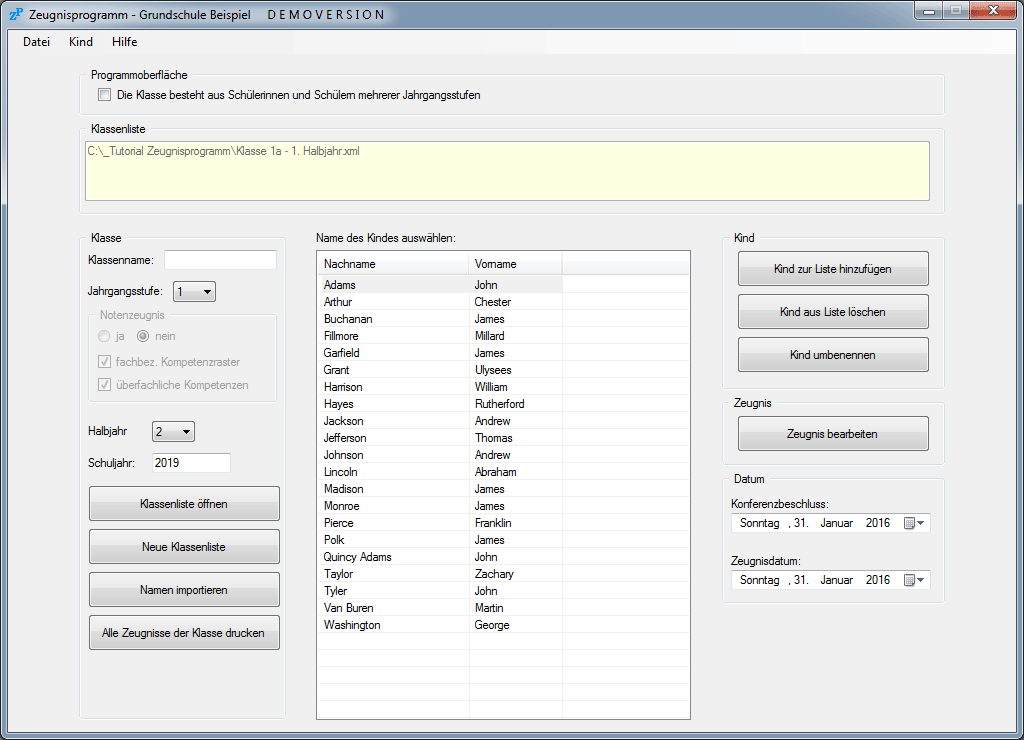
Task: Click into the Klassenname input field
Action: coord(220,260)
